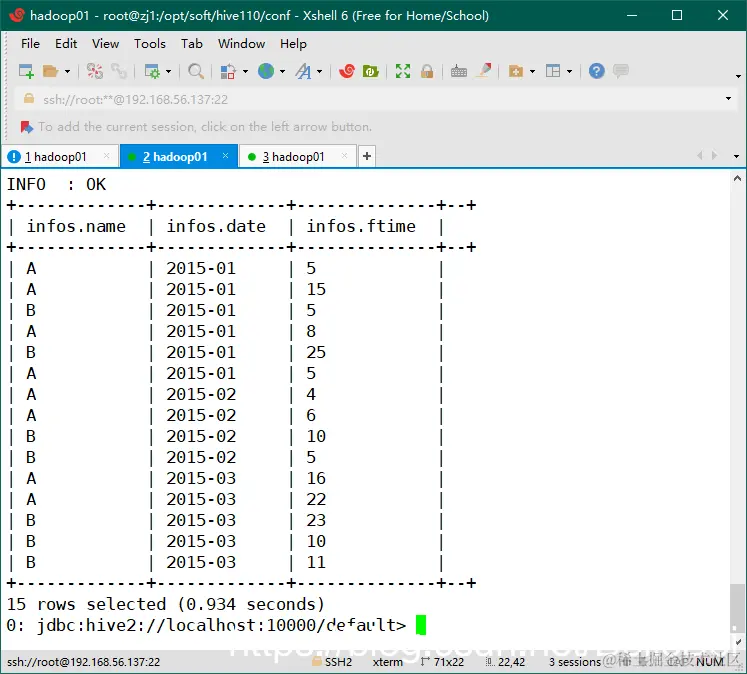Click the Font toolbar icon

coord(303,71)
